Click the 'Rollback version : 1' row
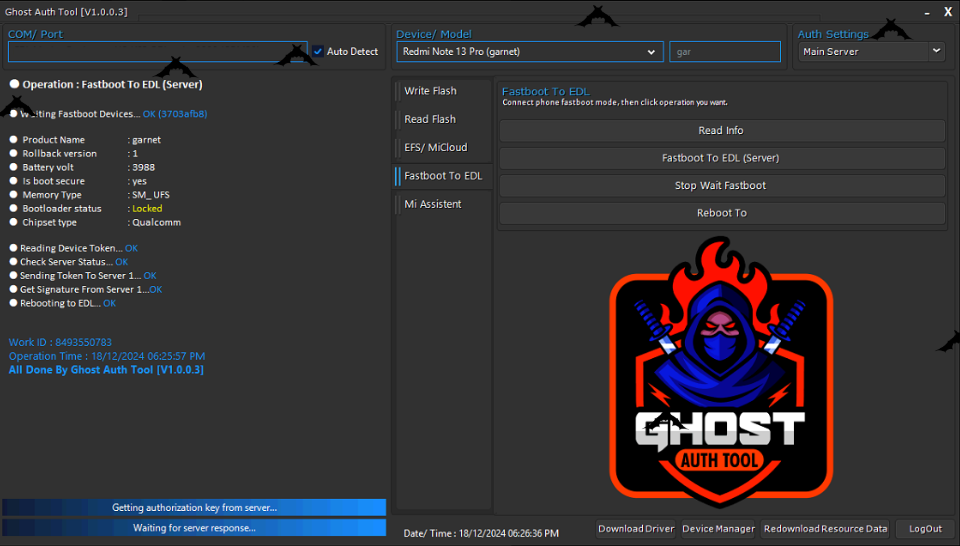Viewport: 960px width, 546px height. (74, 154)
